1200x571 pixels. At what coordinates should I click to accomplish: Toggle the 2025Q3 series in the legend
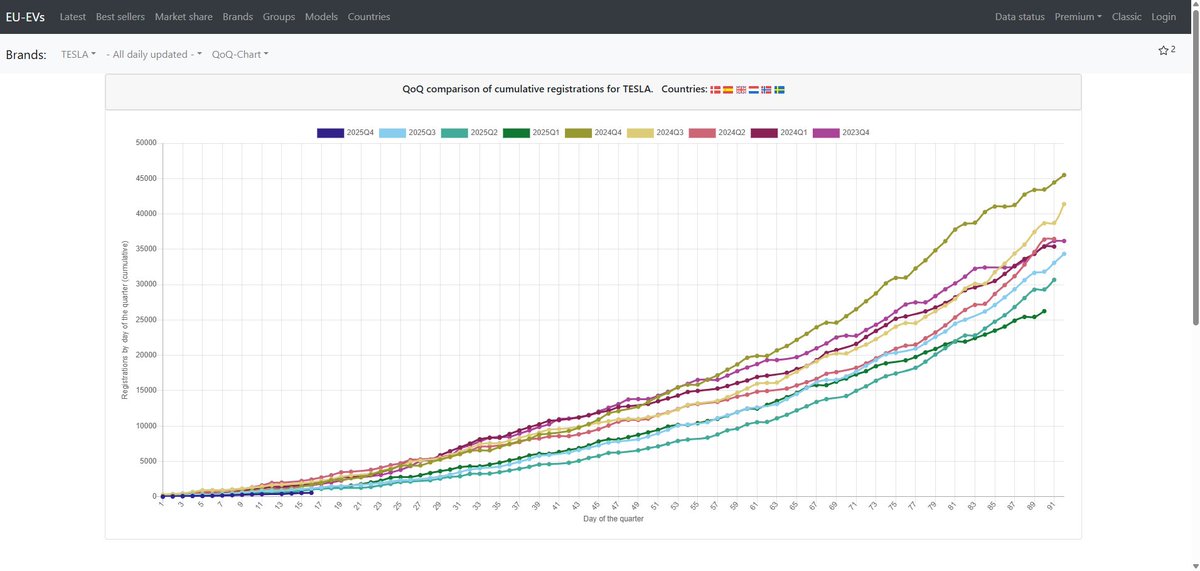point(406,133)
